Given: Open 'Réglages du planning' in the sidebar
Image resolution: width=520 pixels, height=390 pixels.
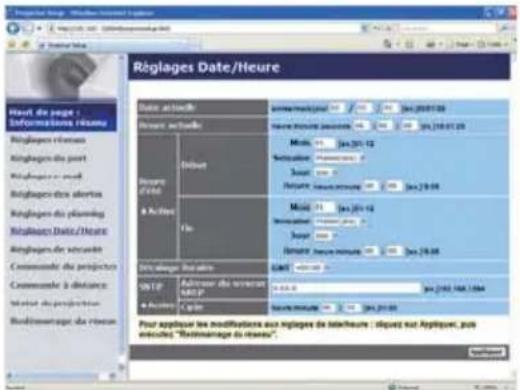Looking at the screenshot, I should pyautogui.click(x=57, y=213).
